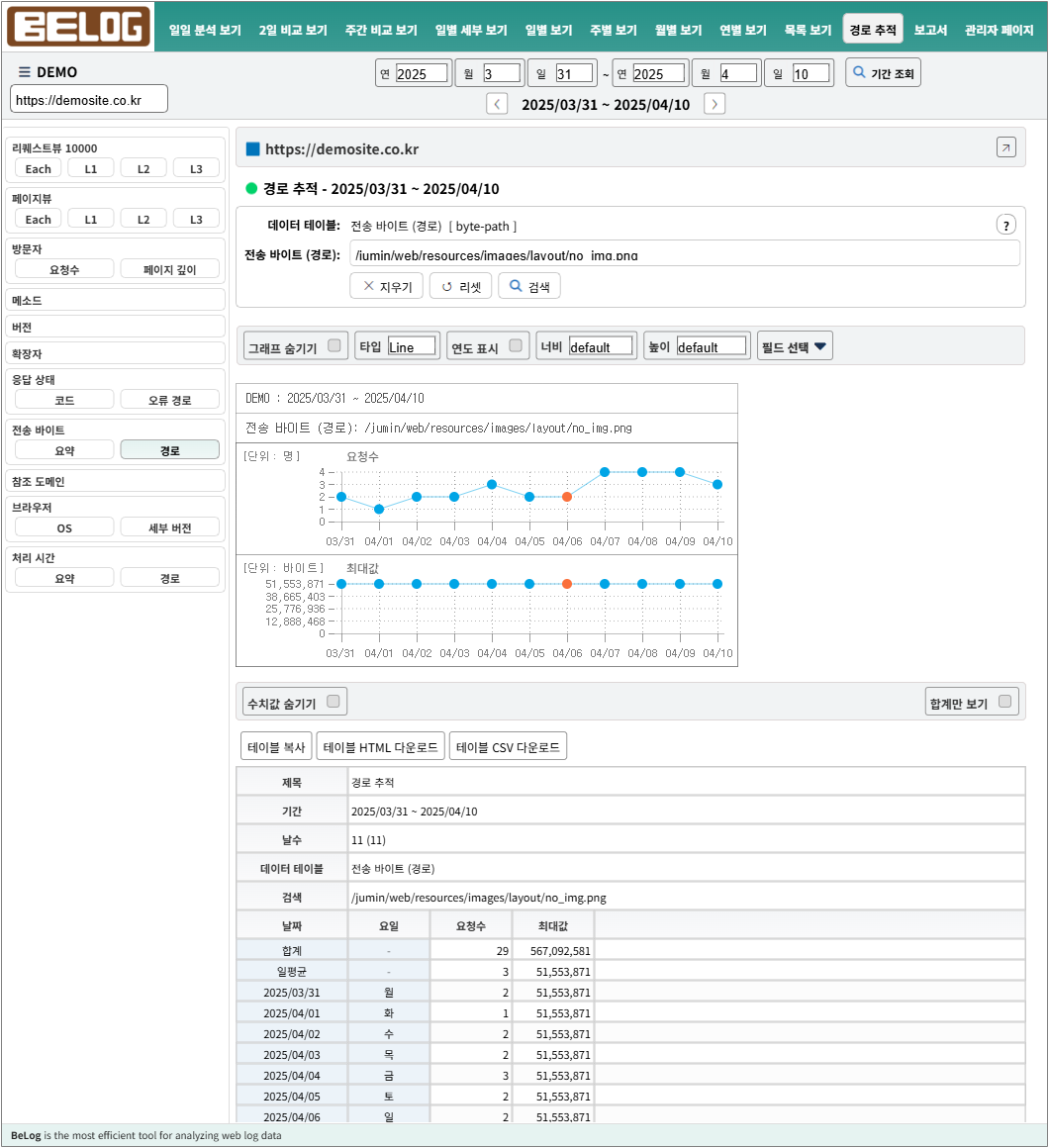Click the 검색 button

point(529,286)
